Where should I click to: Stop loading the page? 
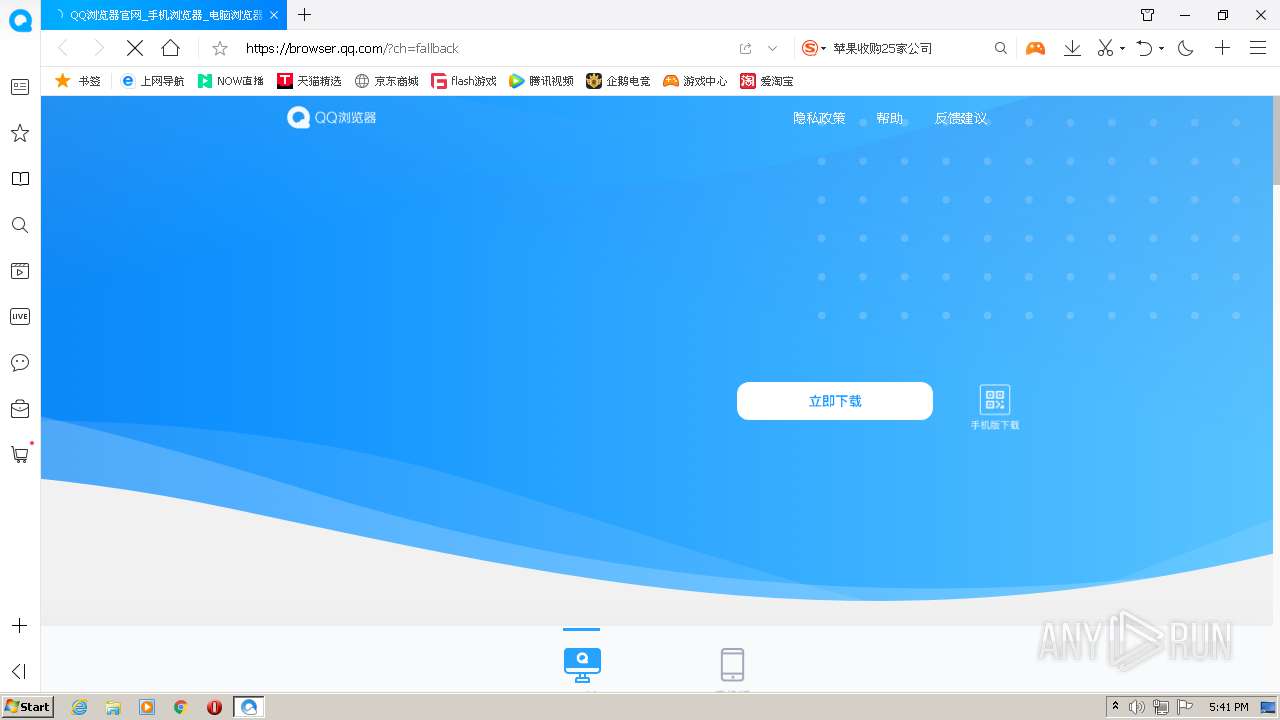tap(135, 48)
